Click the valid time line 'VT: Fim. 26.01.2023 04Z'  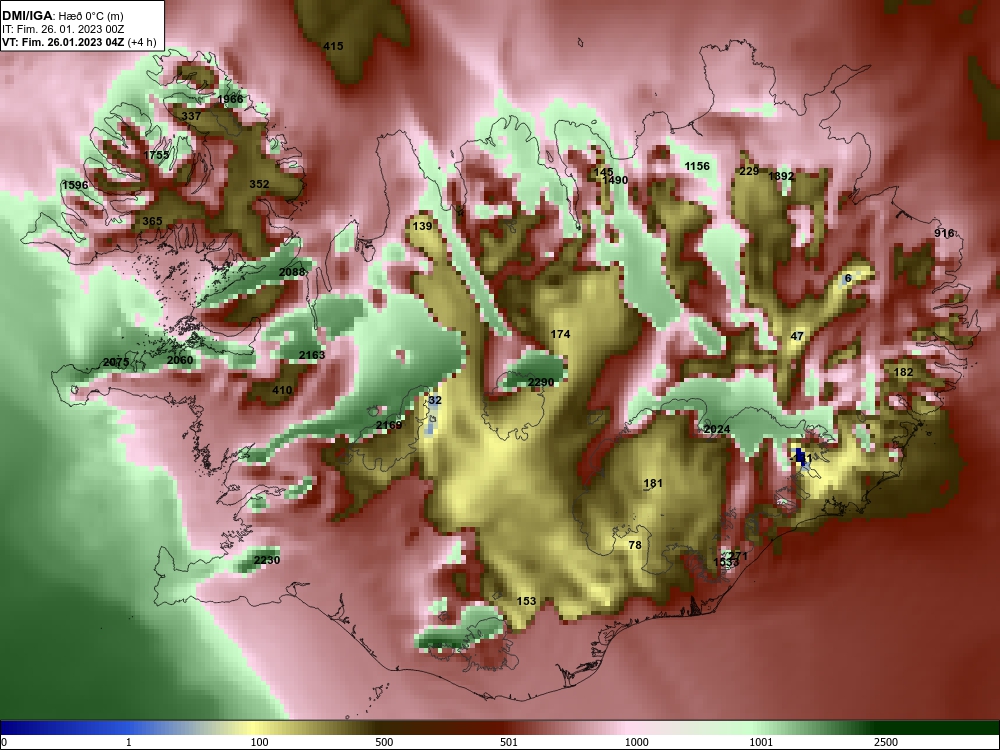(64, 43)
